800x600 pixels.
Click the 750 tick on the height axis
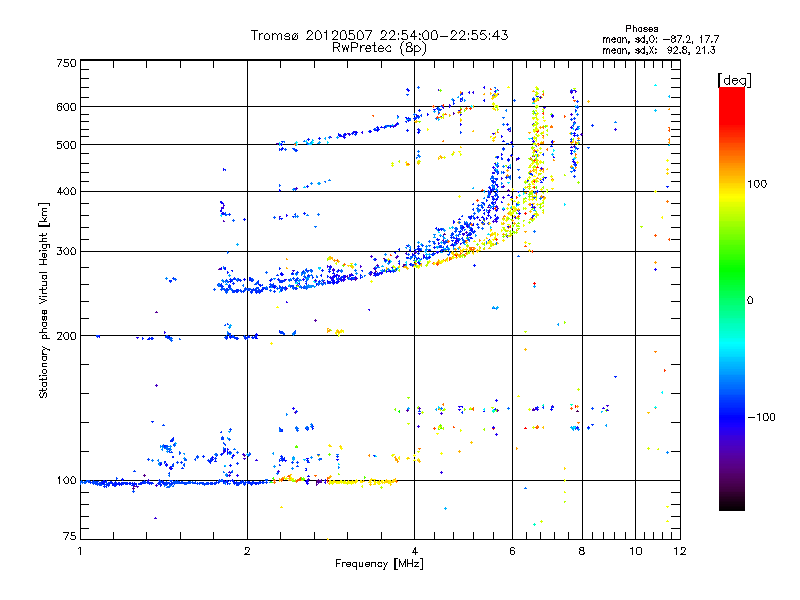[66, 63]
